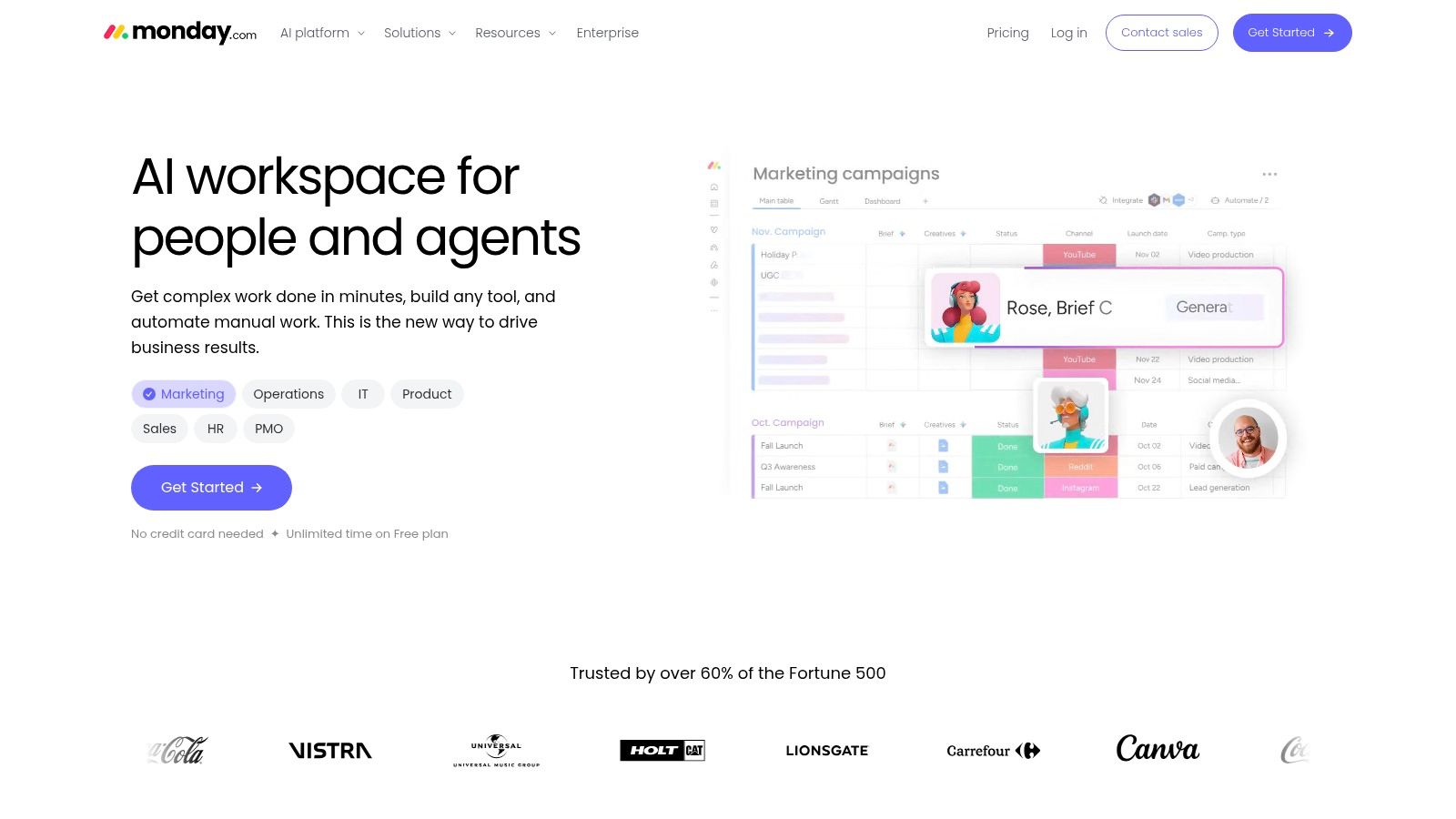1456x819 pixels.
Task: Click the Gmail integration icon
Action: click(1167, 200)
